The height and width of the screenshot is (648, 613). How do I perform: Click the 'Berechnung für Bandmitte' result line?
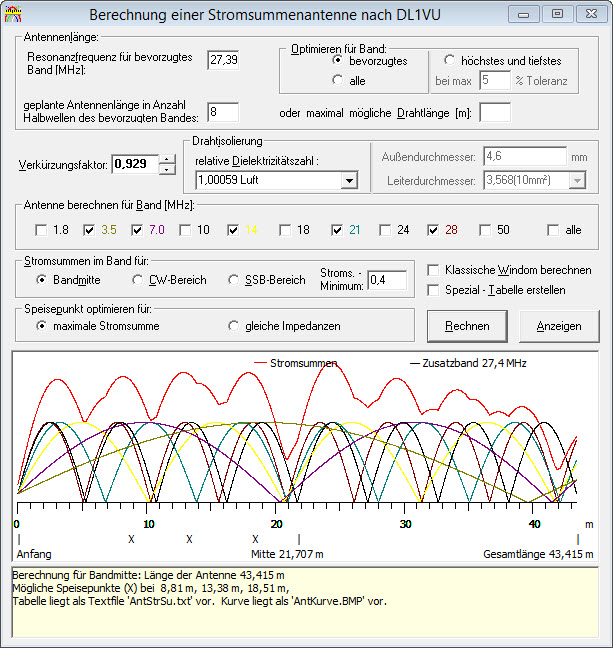pos(148,575)
